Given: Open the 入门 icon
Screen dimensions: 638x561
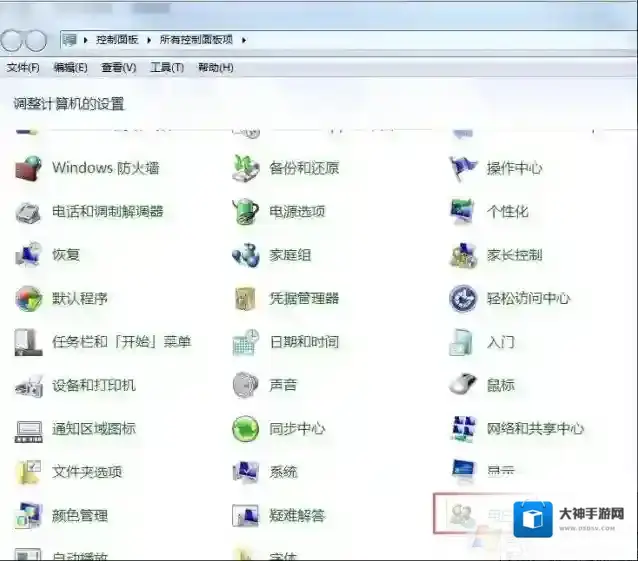Looking at the screenshot, I should coord(461,342).
